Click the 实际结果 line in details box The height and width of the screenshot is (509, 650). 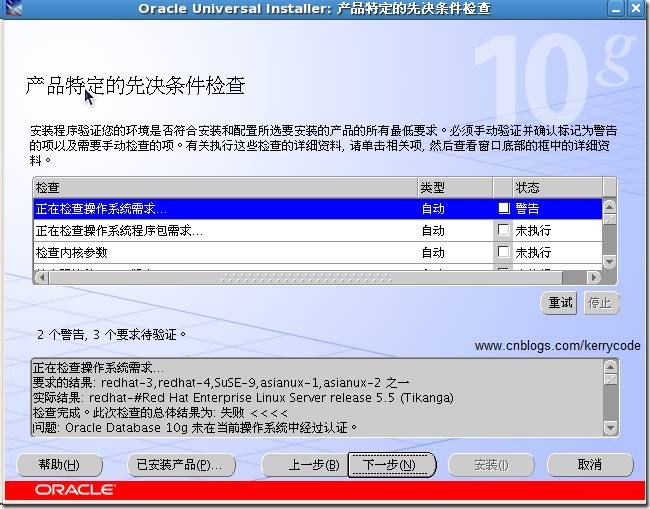coord(243,398)
